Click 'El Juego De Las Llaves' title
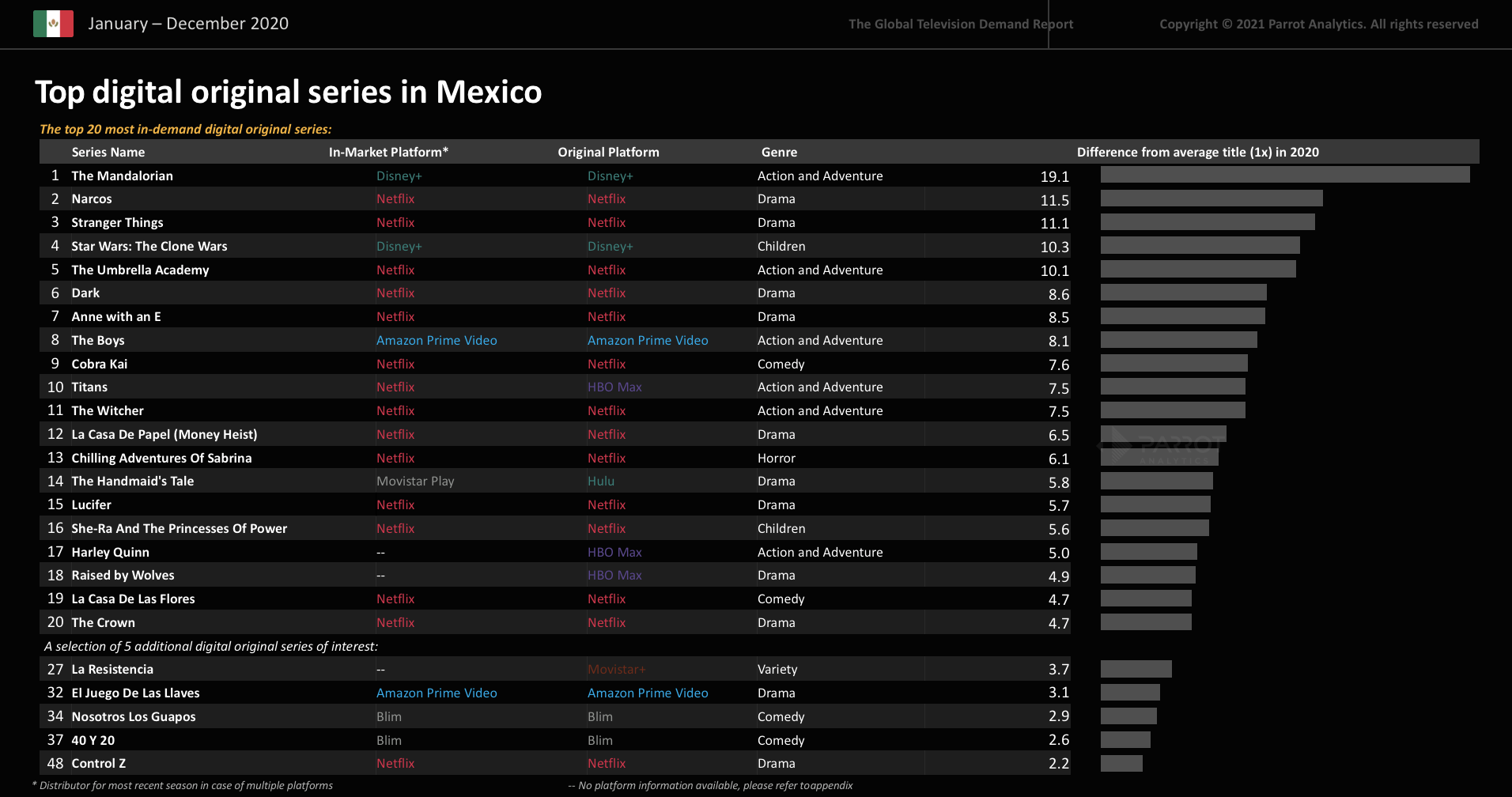Screen dimensions: 1512x797 point(135,693)
